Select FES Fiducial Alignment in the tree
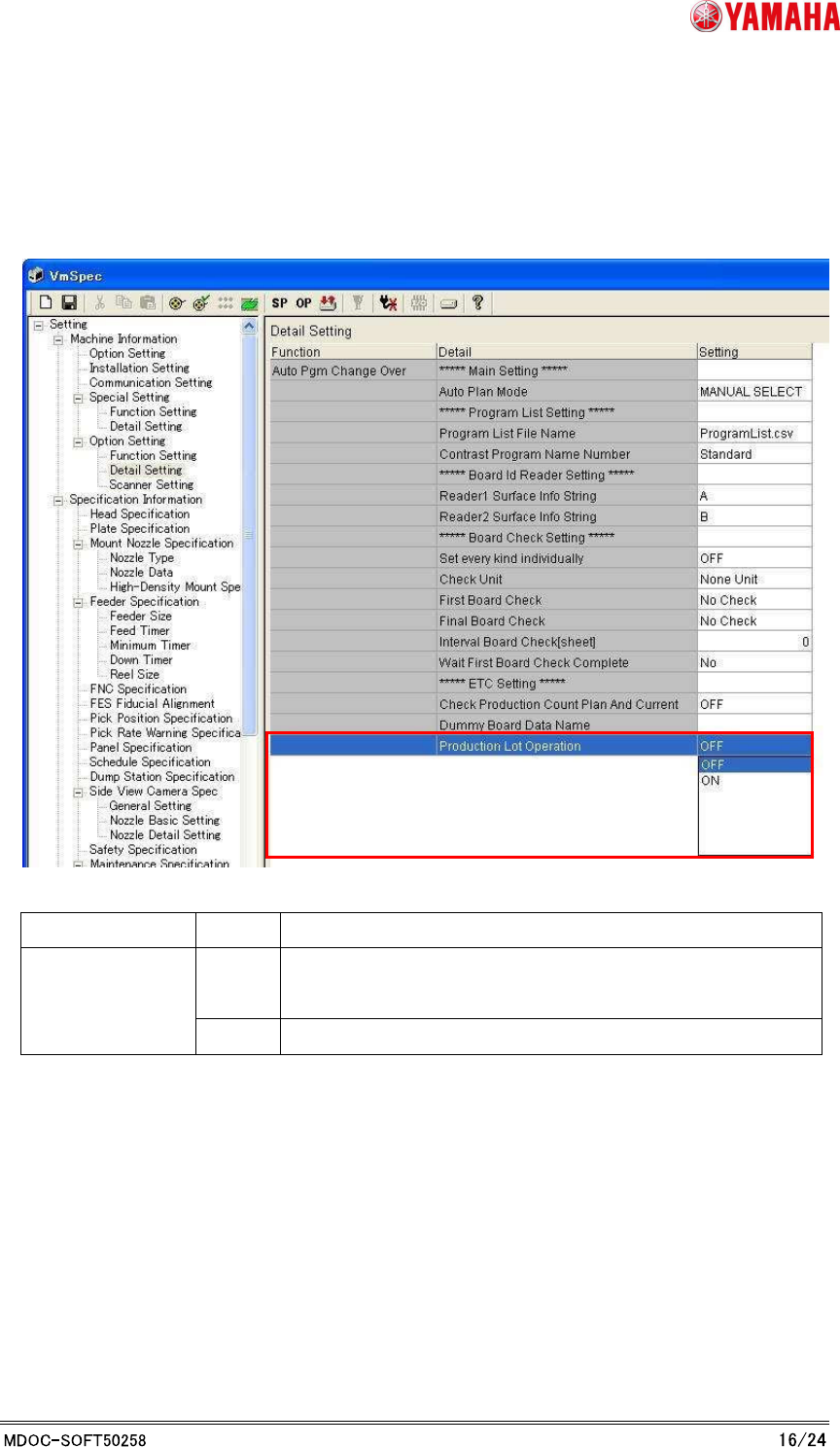840x1447 pixels. pyautogui.click(x=153, y=704)
